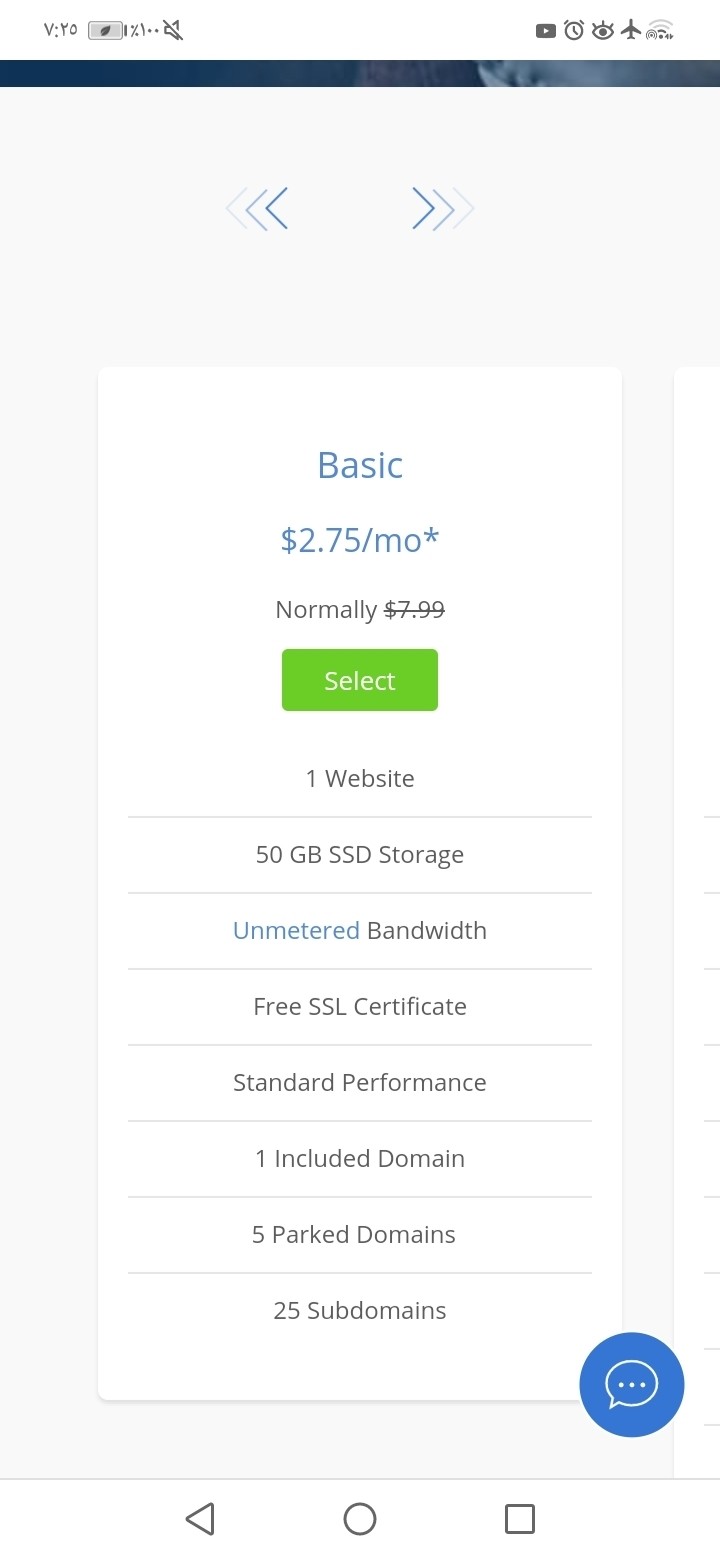720x1560 pixels.
Task: Select the Basic hosting plan
Action: pyautogui.click(x=360, y=680)
